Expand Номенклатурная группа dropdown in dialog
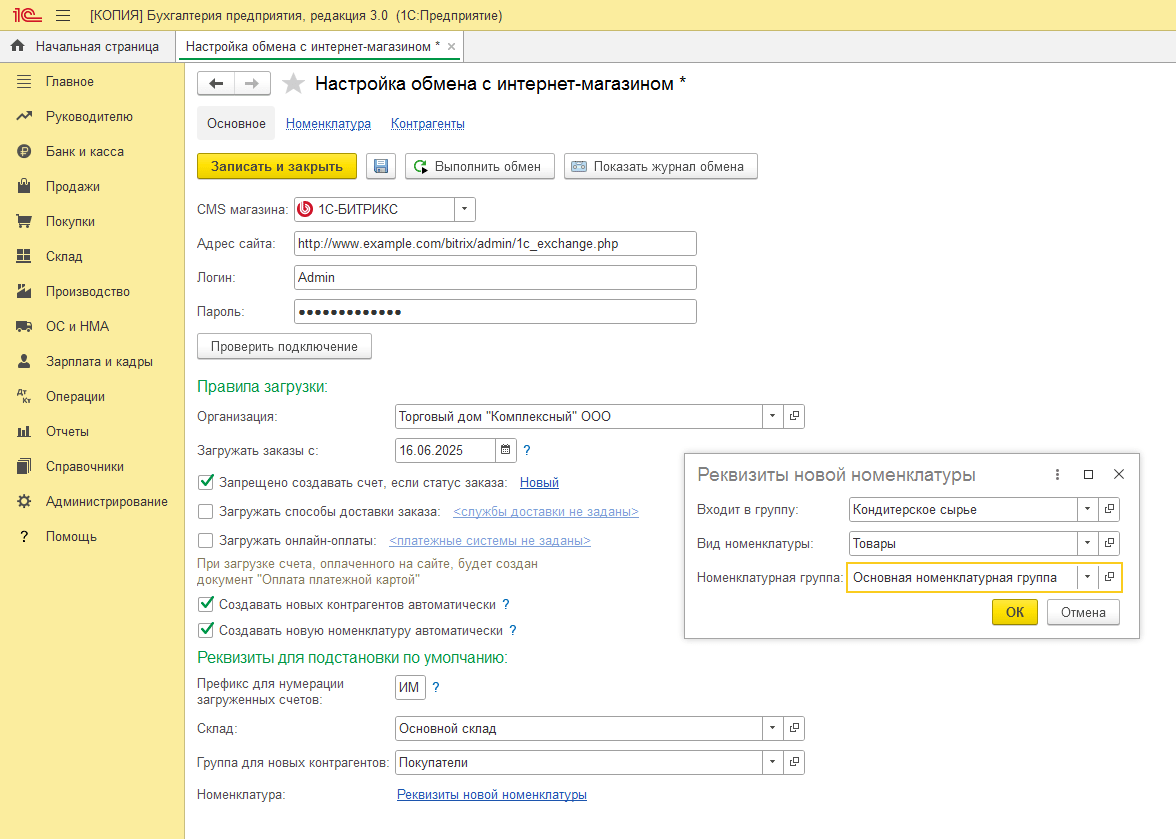 point(1088,577)
